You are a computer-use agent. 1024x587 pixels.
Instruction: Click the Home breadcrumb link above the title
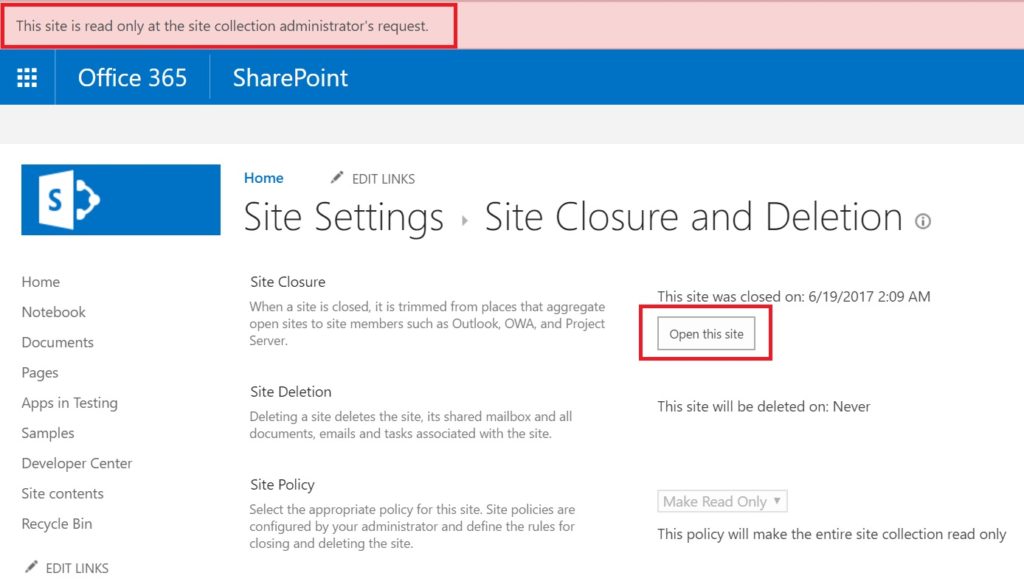coord(264,178)
